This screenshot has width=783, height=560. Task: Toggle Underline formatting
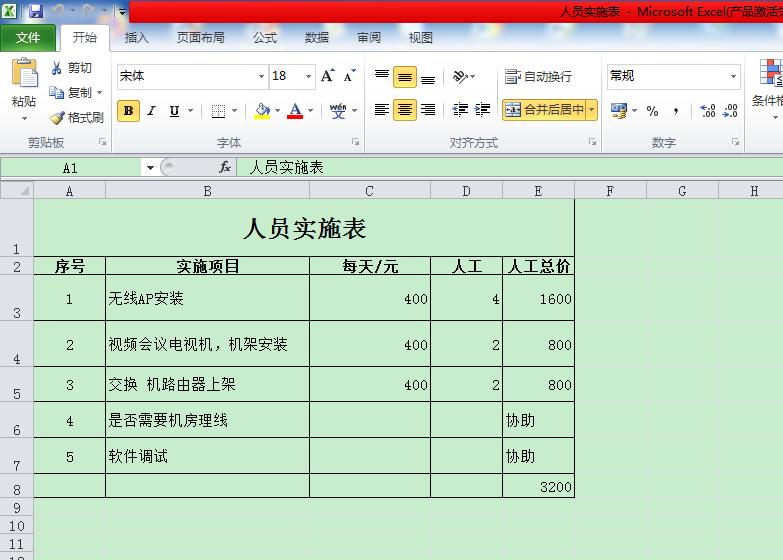174,110
